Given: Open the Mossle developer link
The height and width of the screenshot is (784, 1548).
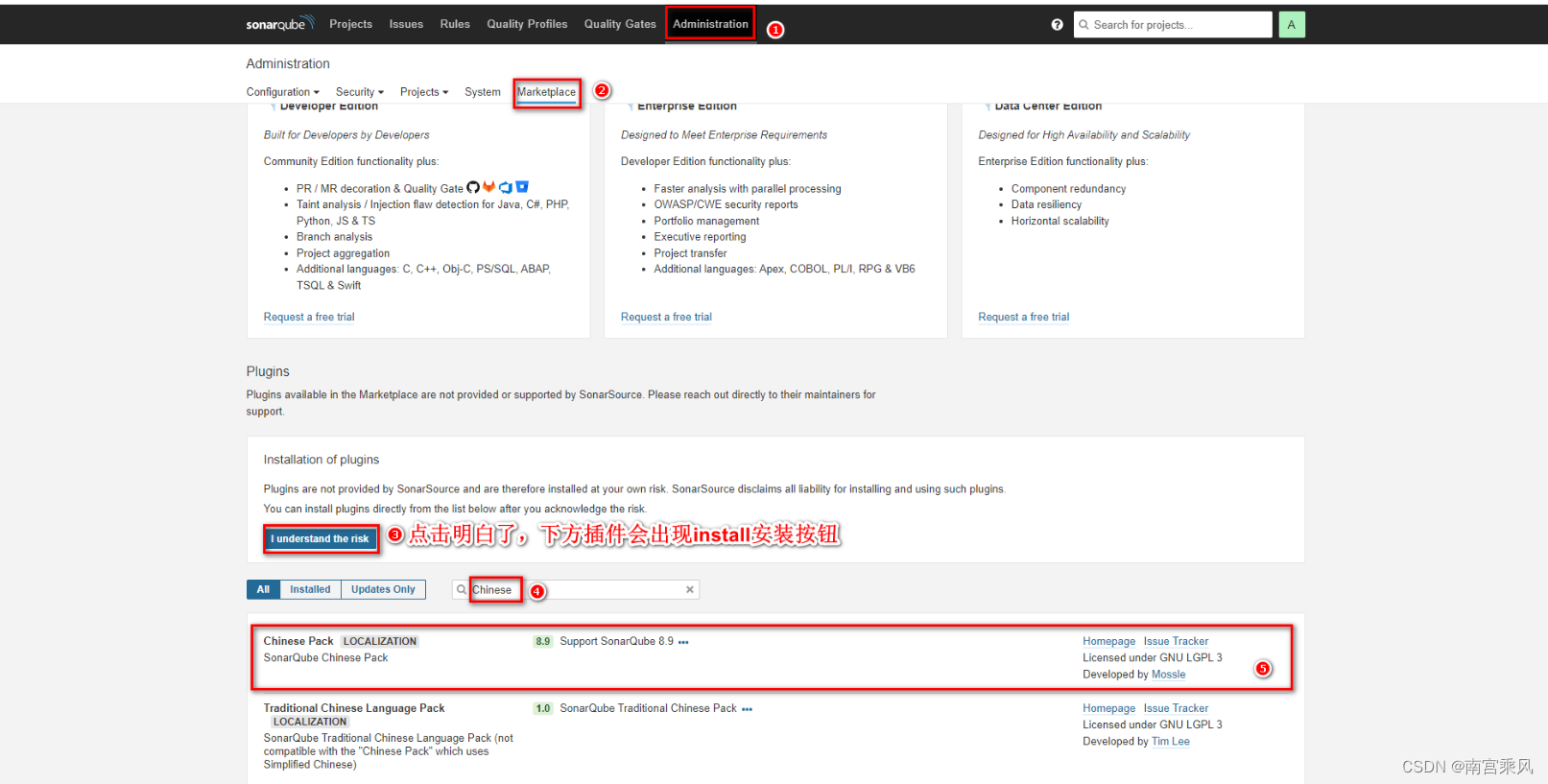Looking at the screenshot, I should [1168, 676].
